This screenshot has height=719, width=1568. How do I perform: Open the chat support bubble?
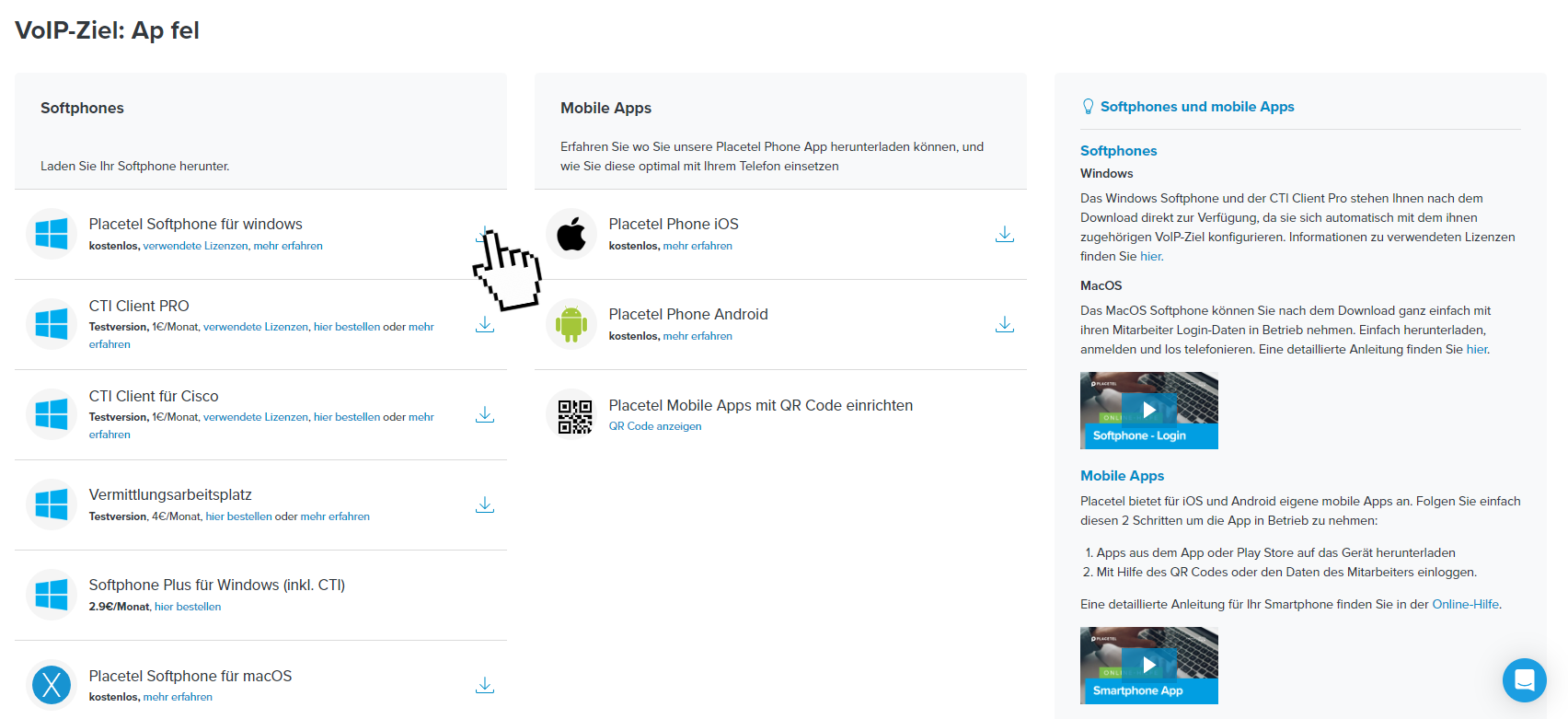1525,680
